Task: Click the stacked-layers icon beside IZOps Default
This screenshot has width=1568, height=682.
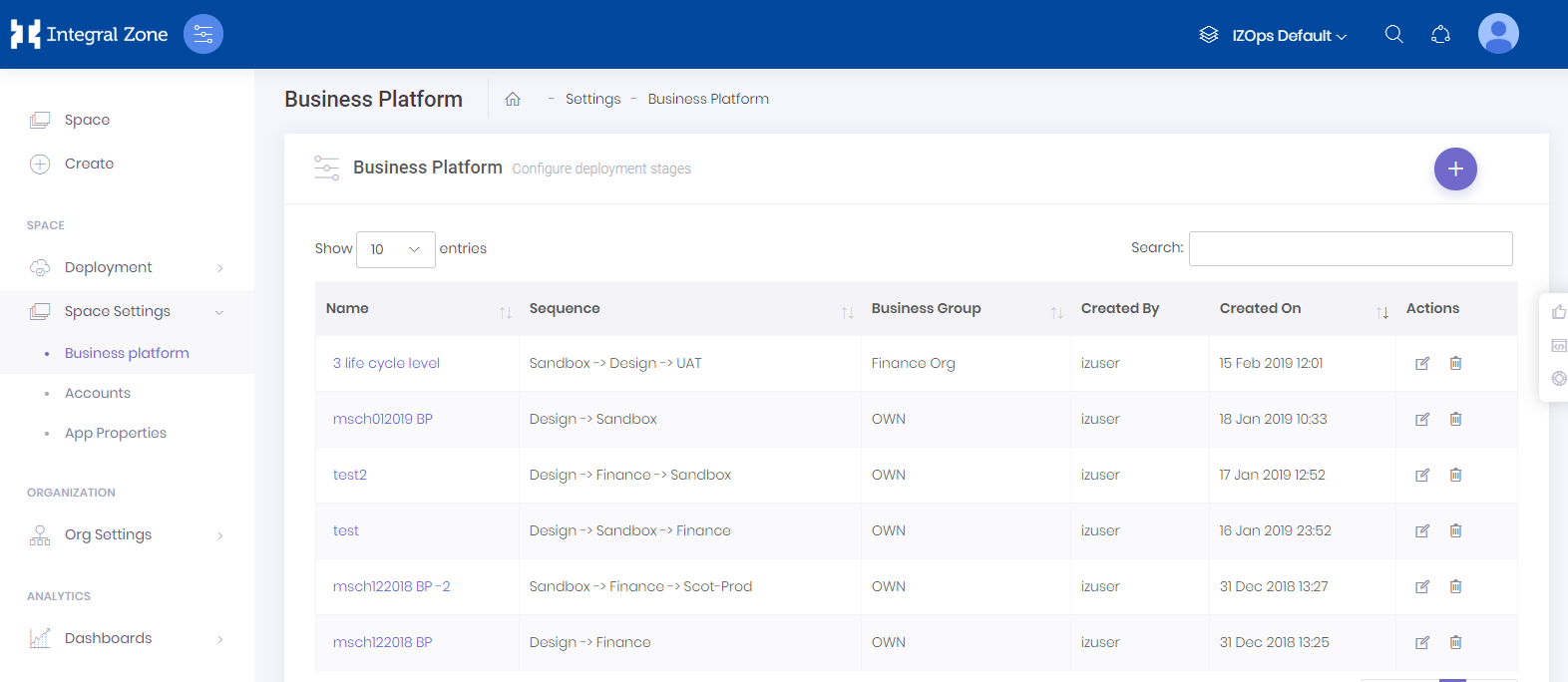Action: tap(1209, 35)
